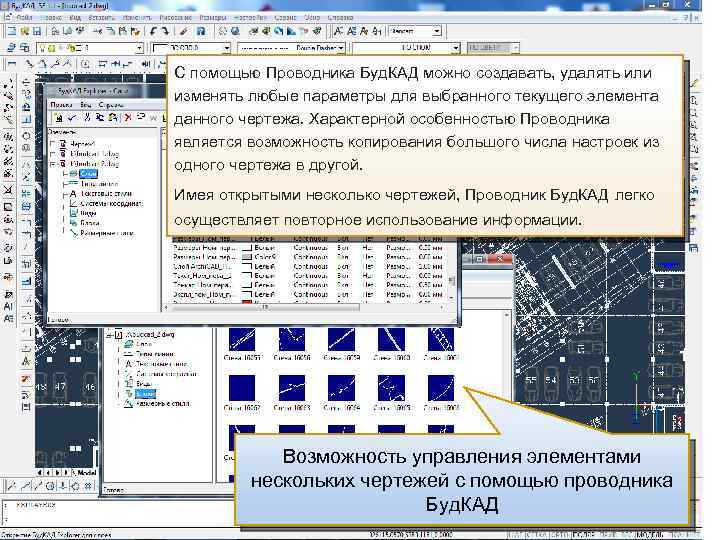Collapse the Edmukad_2.dwg node in Explorer tree
This screenshot has width=720, height=540.
click(53, 163)
